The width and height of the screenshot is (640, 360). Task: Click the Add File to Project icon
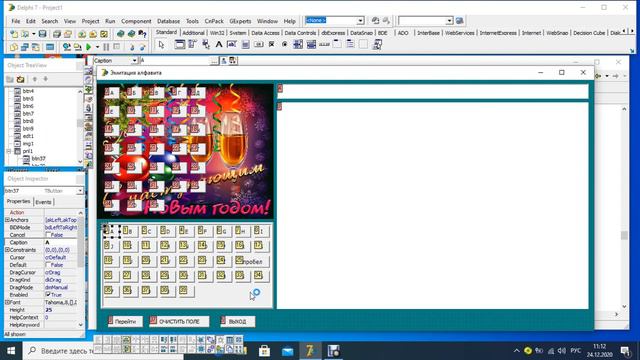point(82,34)
